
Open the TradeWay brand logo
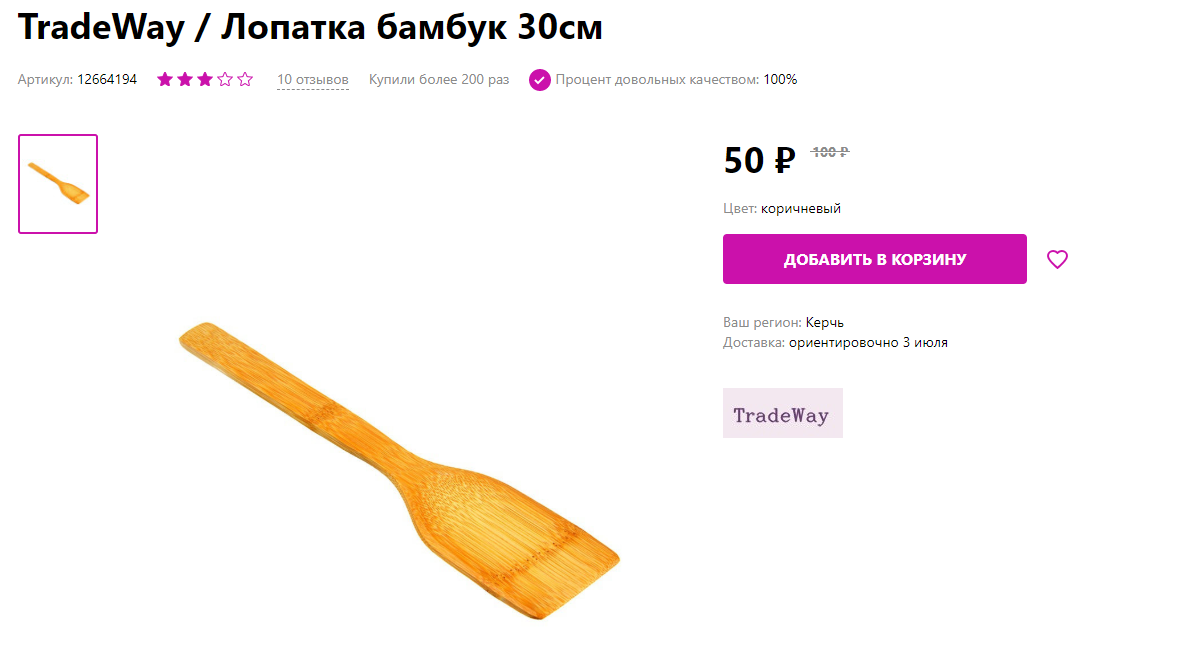coord(783,413)
